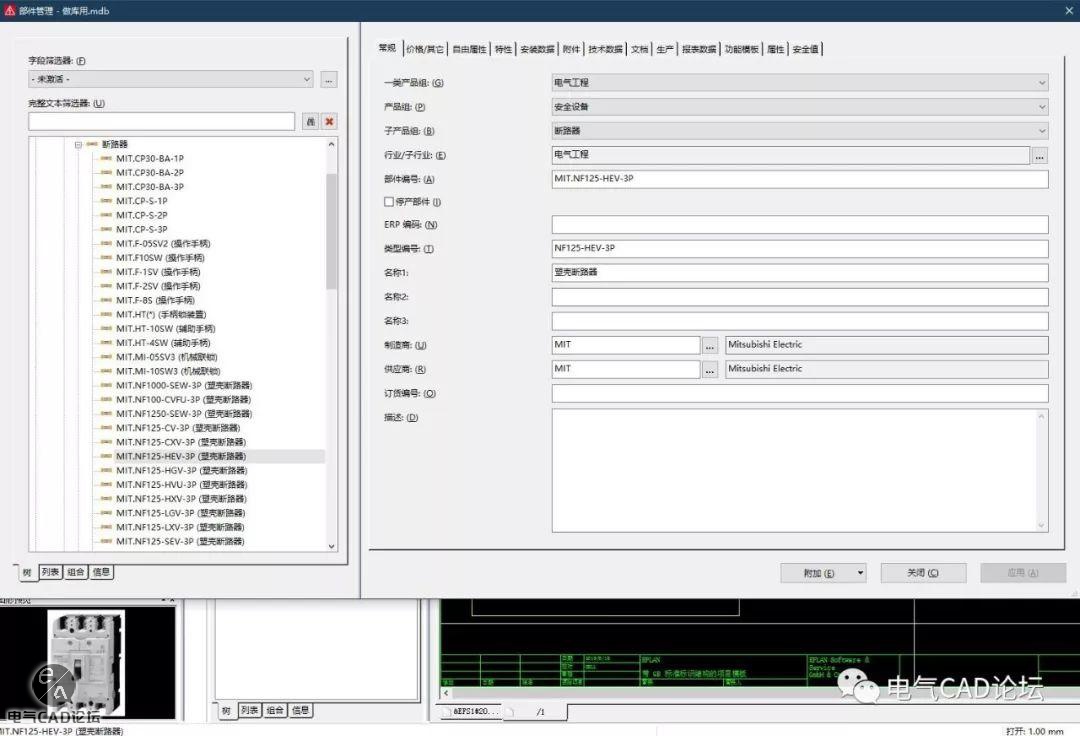Switch to the 属性 tab
The width and height of the screenshot is (1080, 736).
776,49
